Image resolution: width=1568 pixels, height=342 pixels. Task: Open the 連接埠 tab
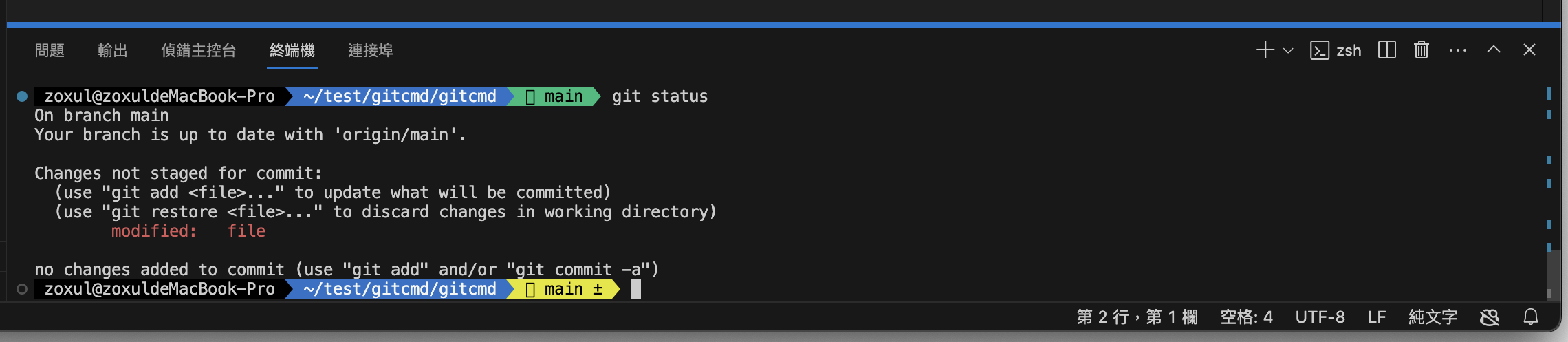[370, 50]
